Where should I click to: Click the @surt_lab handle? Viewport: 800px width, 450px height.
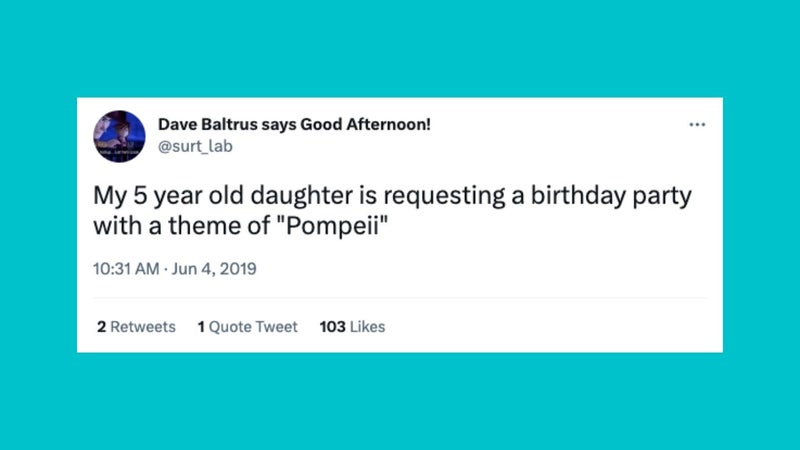click(195, 146)
